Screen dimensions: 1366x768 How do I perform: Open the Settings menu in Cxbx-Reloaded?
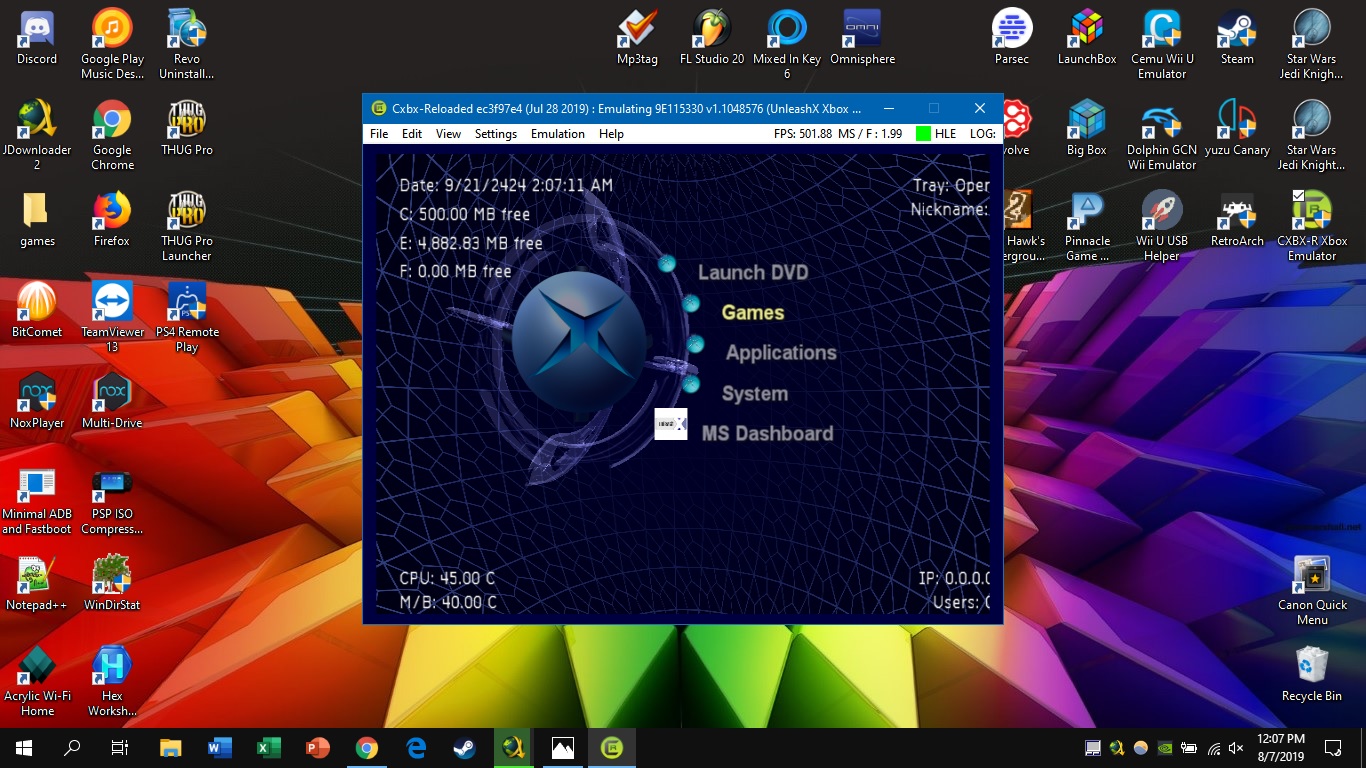pos(496,134)
